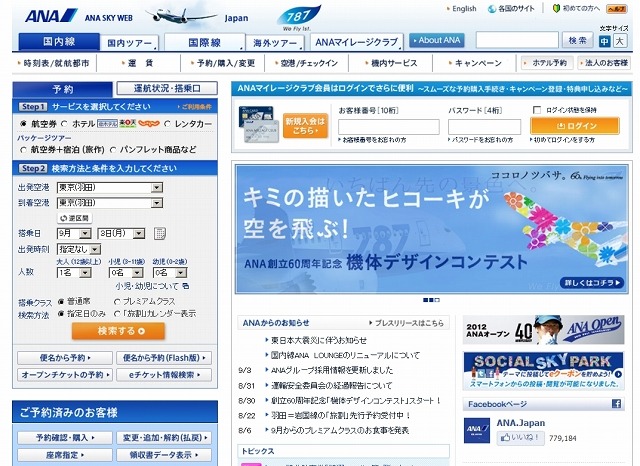Click the パスワード input field

click(484, 127)
